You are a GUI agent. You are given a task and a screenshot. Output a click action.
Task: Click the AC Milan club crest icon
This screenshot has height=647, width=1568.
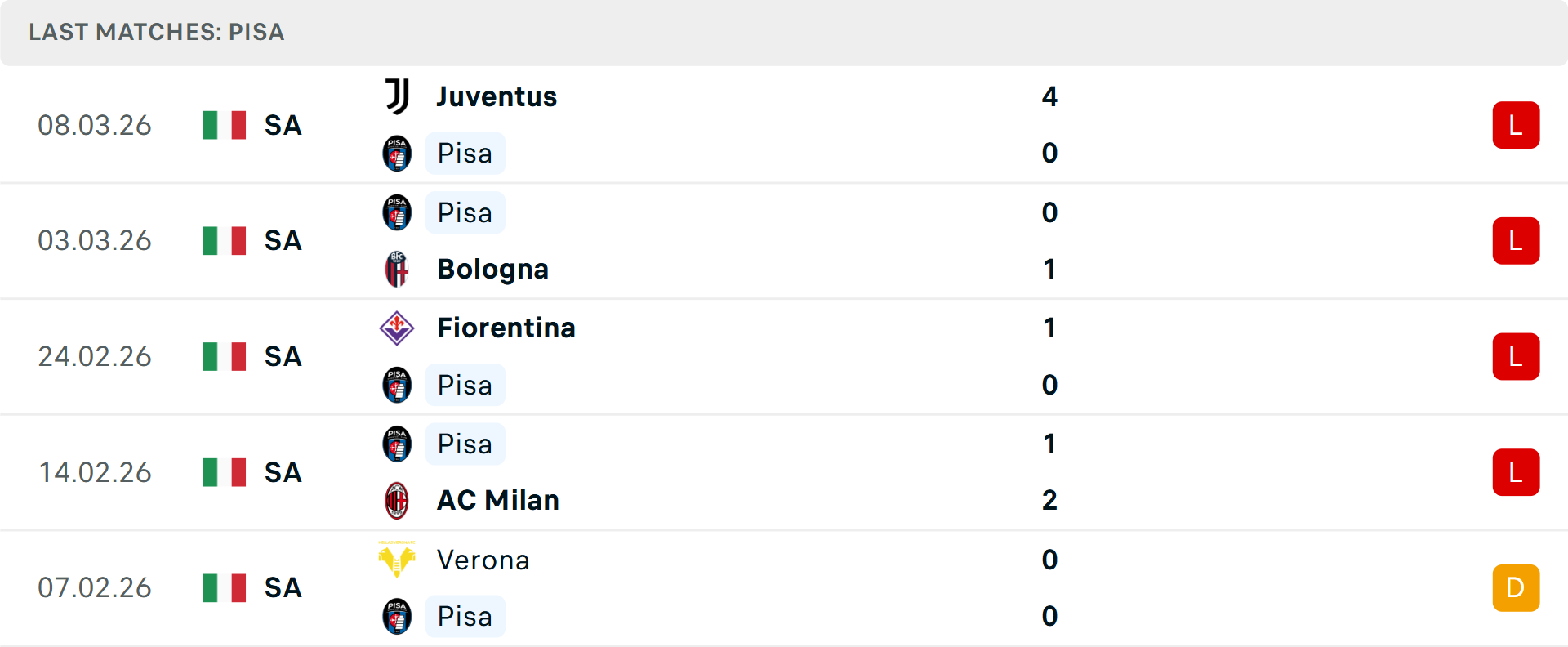coord(397,500)
